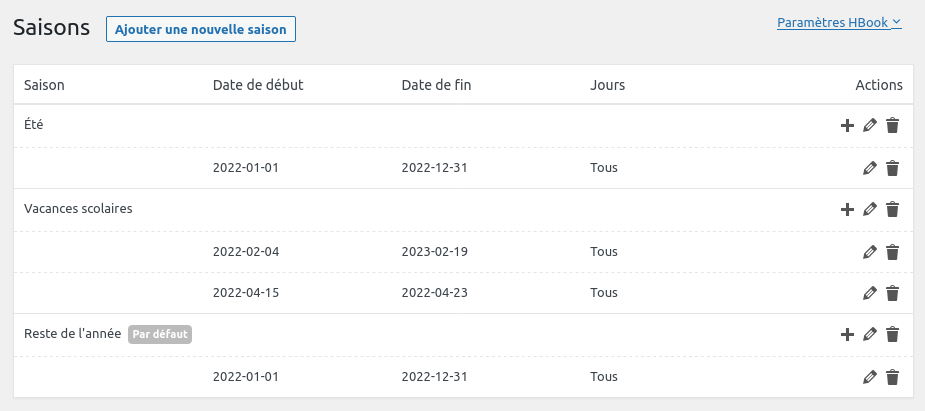The image size is (925, 411).
Task: Add date range to Reste de l'année
Action: (x=847, y=334)
